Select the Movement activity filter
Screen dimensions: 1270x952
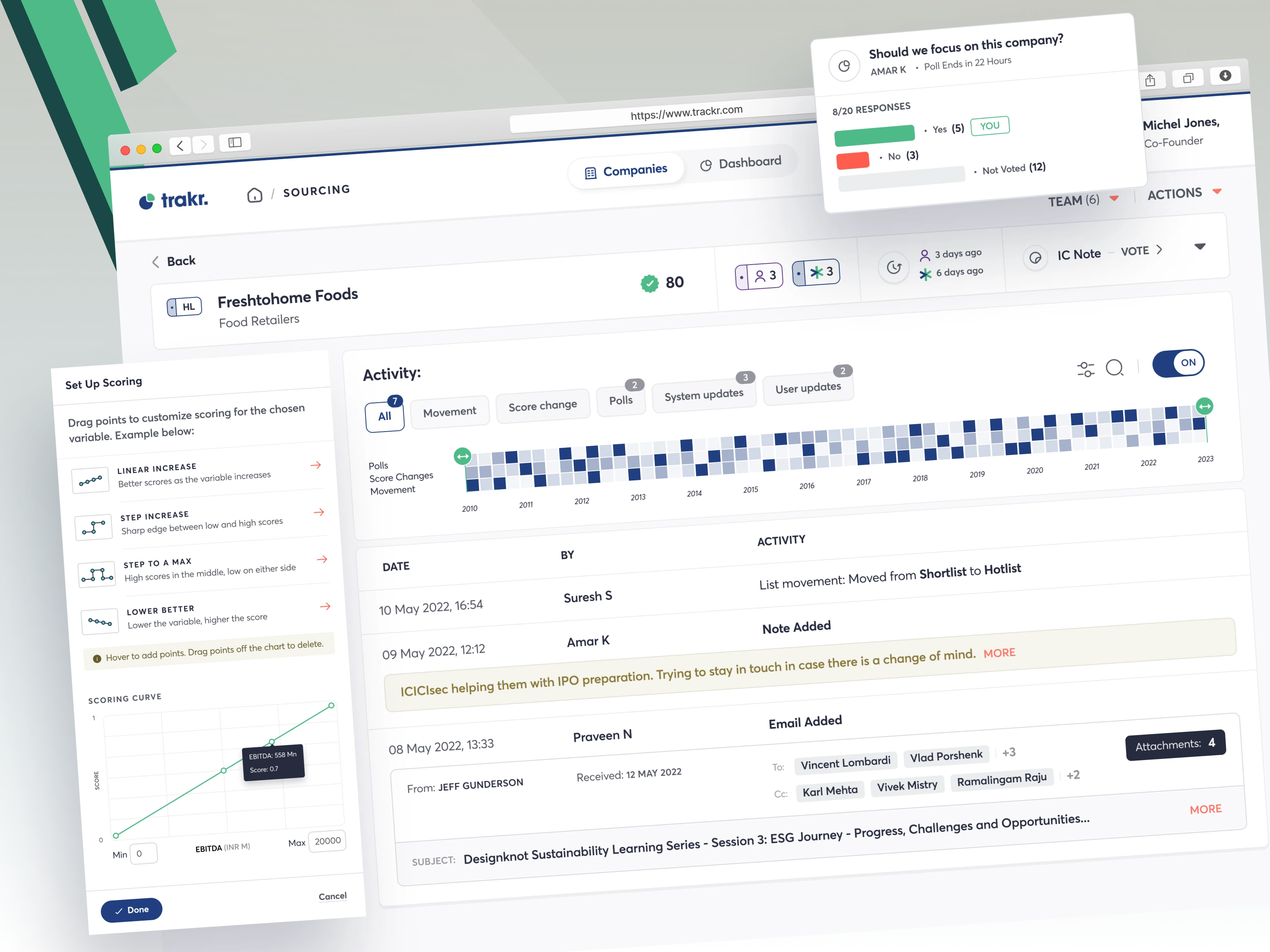point(450,411)
